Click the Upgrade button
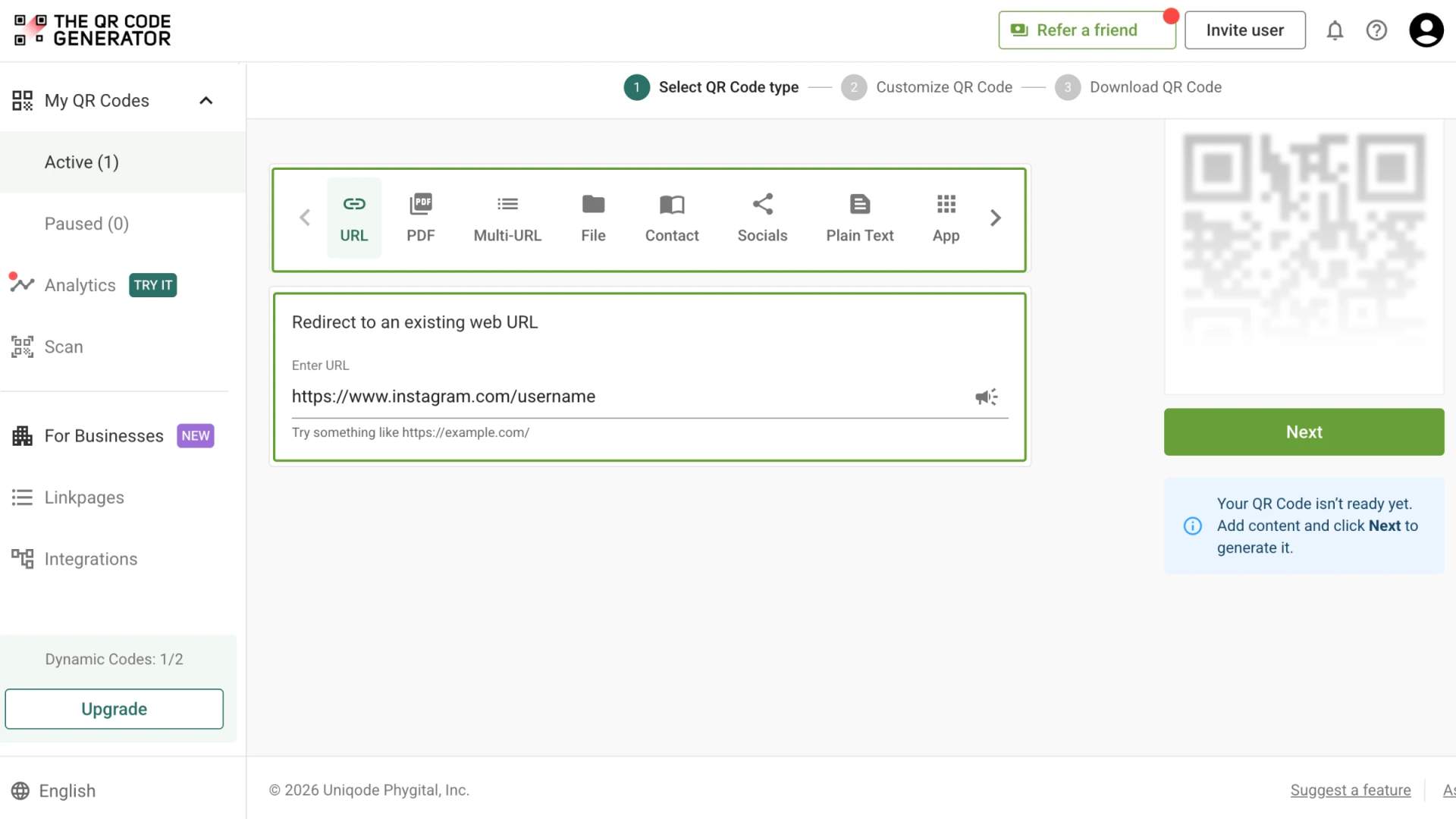Viewport: 1456px width, 819px height. point(115,709)
